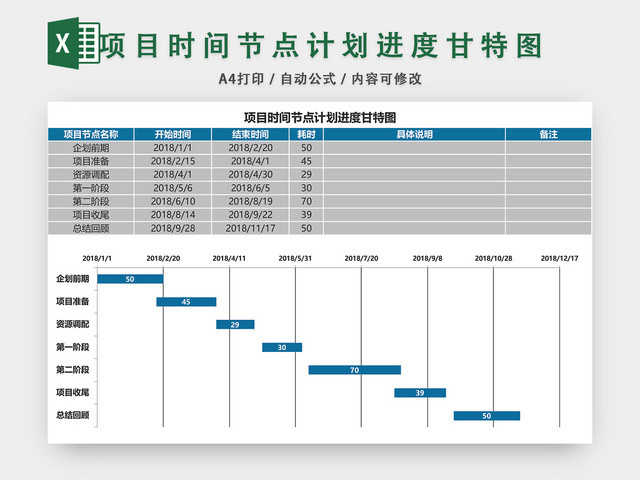Viewport: 640px width, 480px height.
Task: Select end date cell 2018/9/22
Action: (x=250, y=215)
